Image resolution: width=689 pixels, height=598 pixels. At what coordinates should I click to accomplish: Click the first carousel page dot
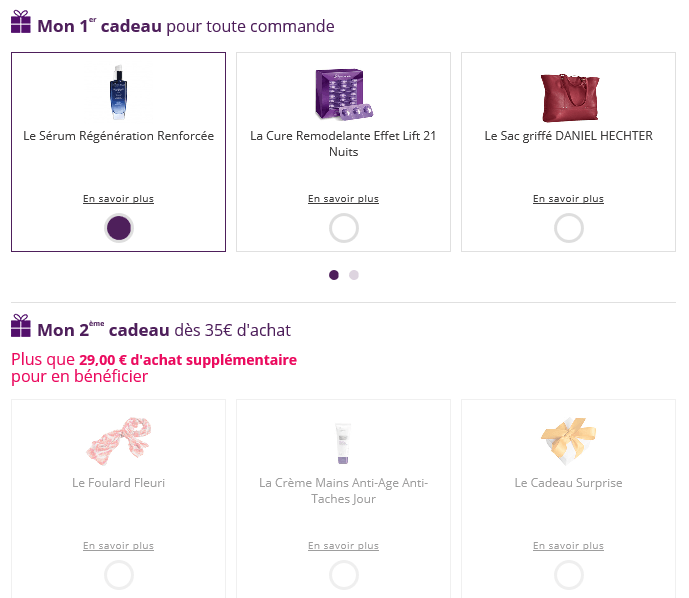(x=334, y=275)
